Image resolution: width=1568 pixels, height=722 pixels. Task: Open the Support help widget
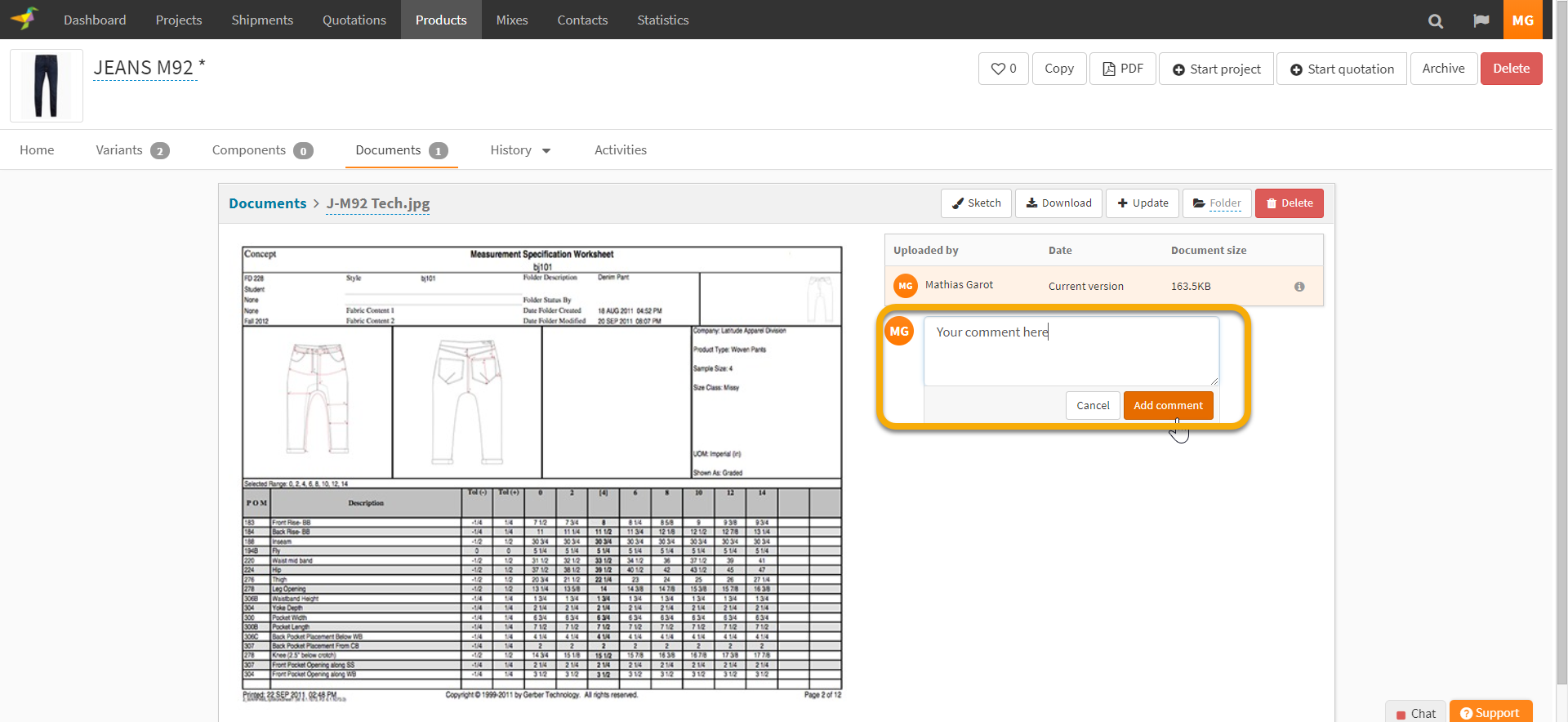[1490, 712]
